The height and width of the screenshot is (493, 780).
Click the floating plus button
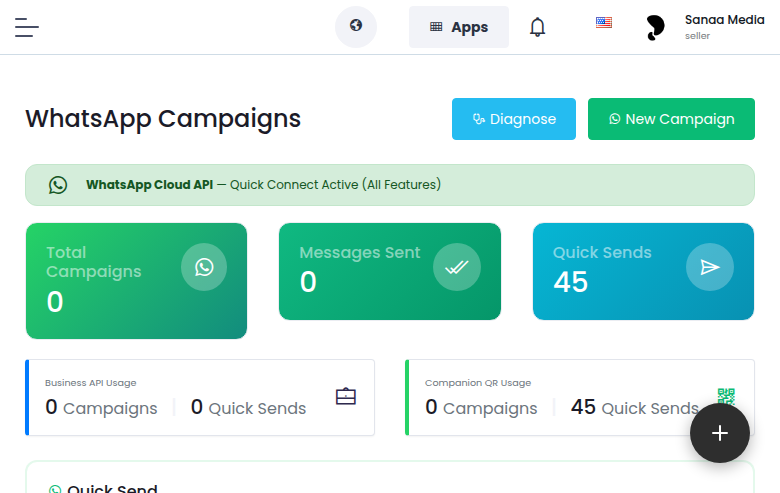point(719,433)
